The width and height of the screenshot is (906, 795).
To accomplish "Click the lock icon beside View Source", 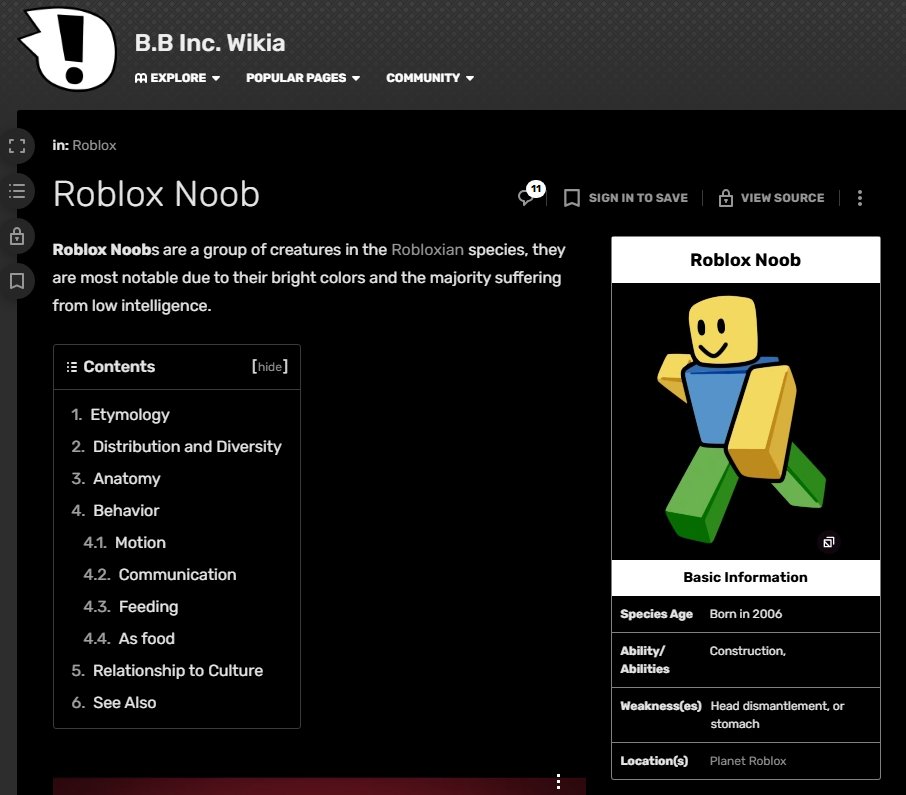I will [726, 198].
